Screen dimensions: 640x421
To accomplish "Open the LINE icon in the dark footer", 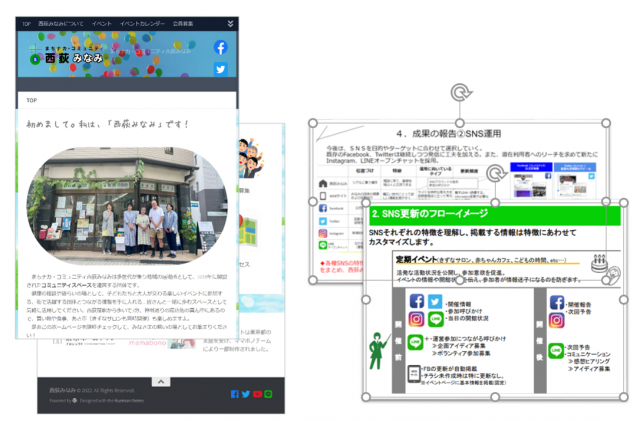I will point(268,394).
